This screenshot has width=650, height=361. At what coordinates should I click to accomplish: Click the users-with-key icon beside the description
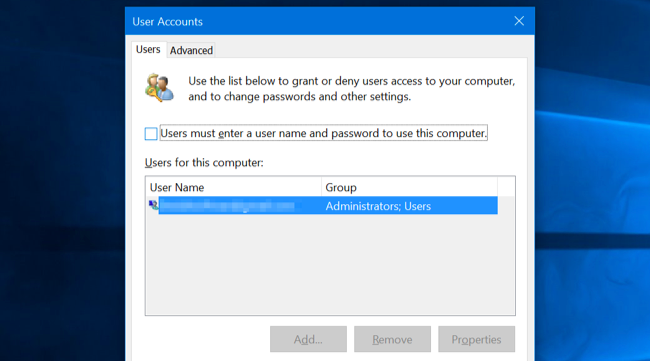coord(160,87)
